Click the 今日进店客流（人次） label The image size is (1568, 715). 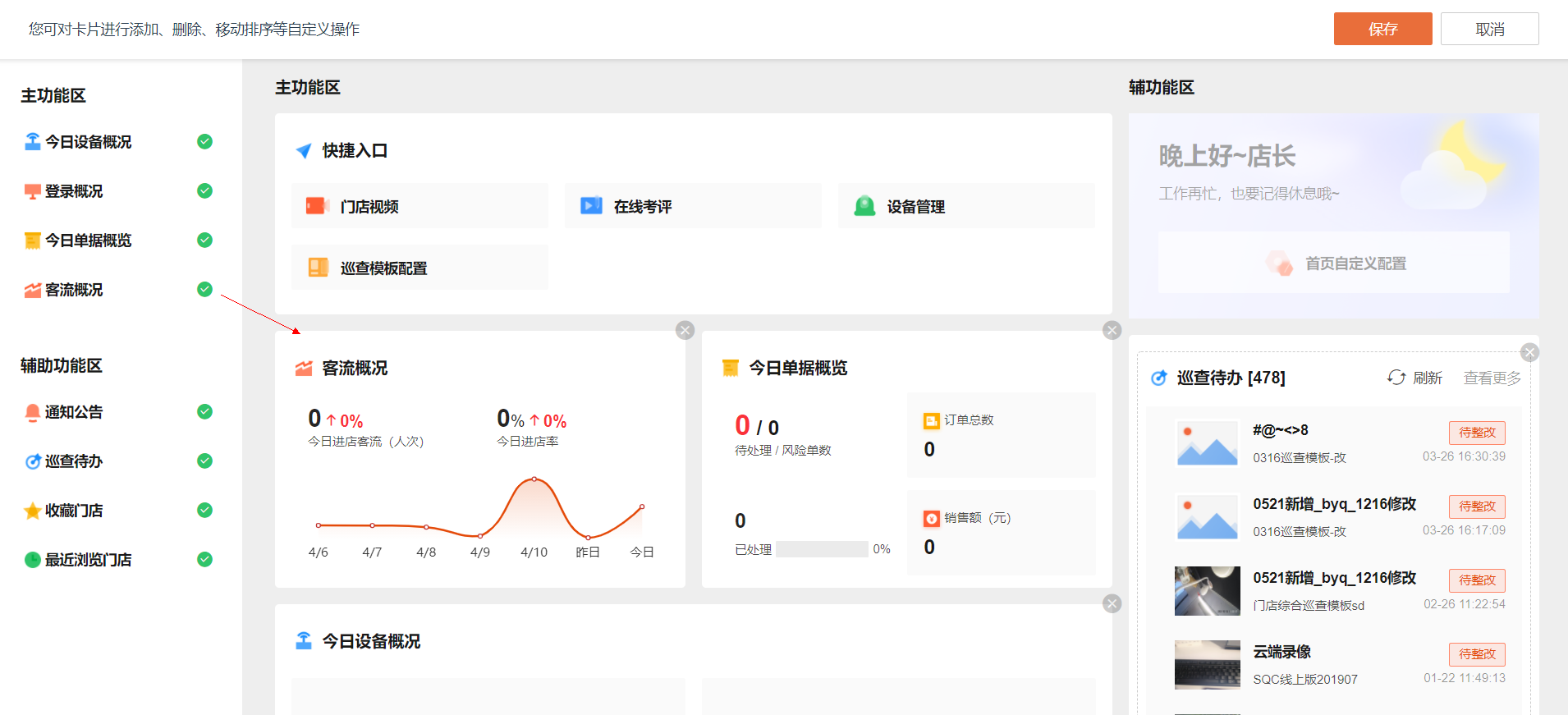tap(366, 442)
